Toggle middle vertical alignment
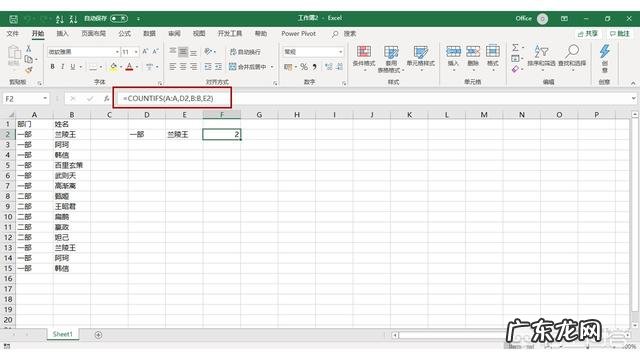640x360 pixels. [x=183, y=51]
